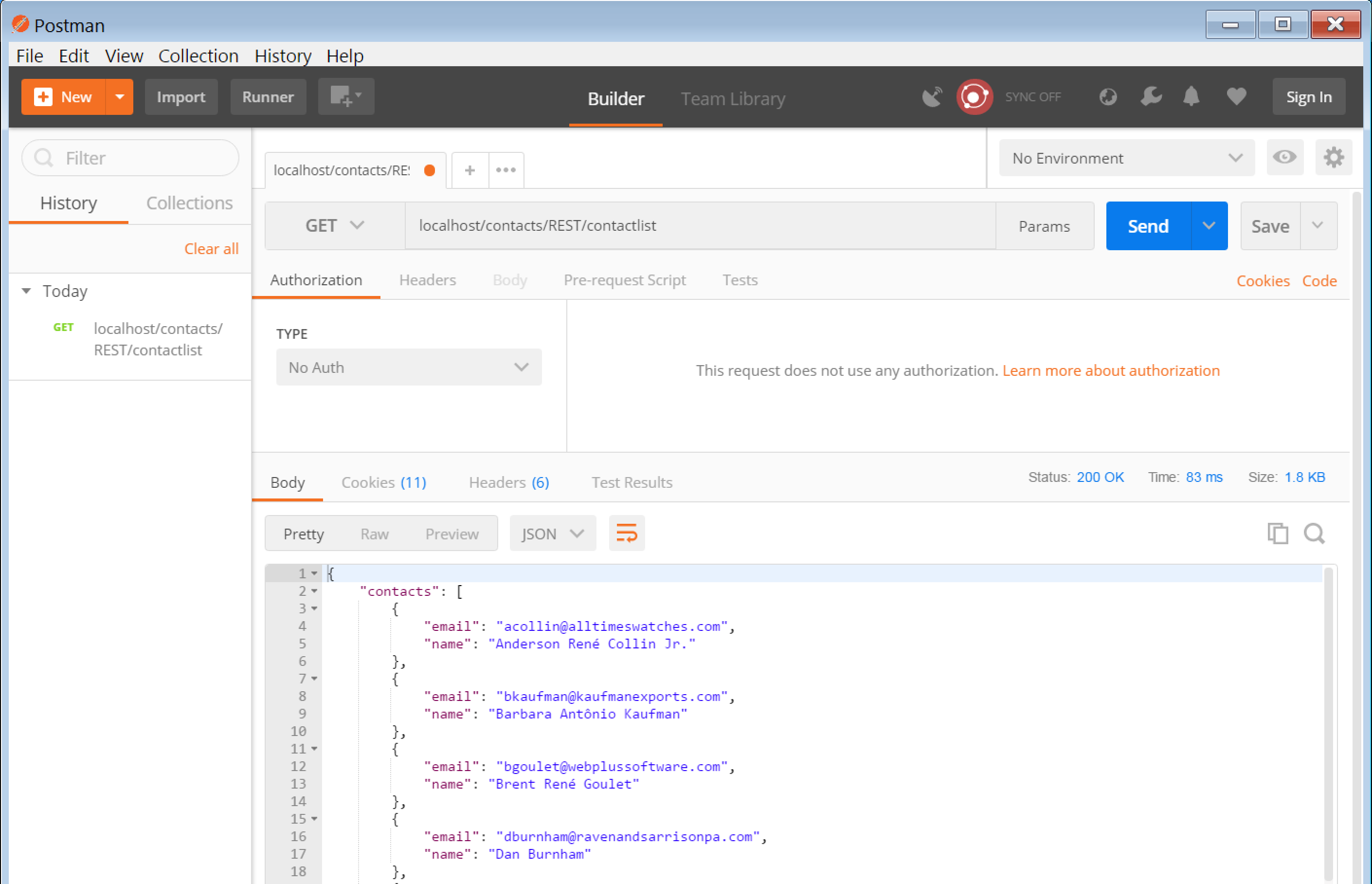Image resolution: width=1372 pixels, height=884 pixels.
Task: Open the Save dropdown arrow
Action: [1318, 225]
